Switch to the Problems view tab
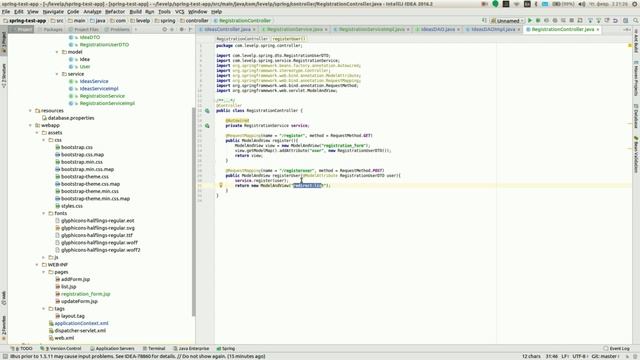Screen dimensions: 640x360 point(117,29)
